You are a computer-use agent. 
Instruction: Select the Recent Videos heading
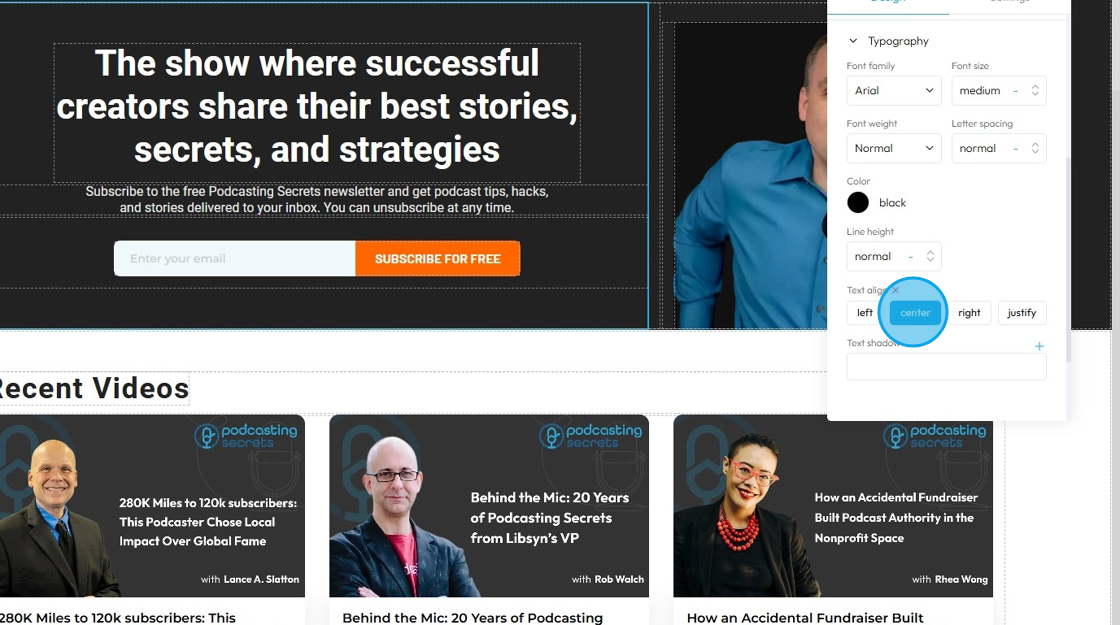94,389
